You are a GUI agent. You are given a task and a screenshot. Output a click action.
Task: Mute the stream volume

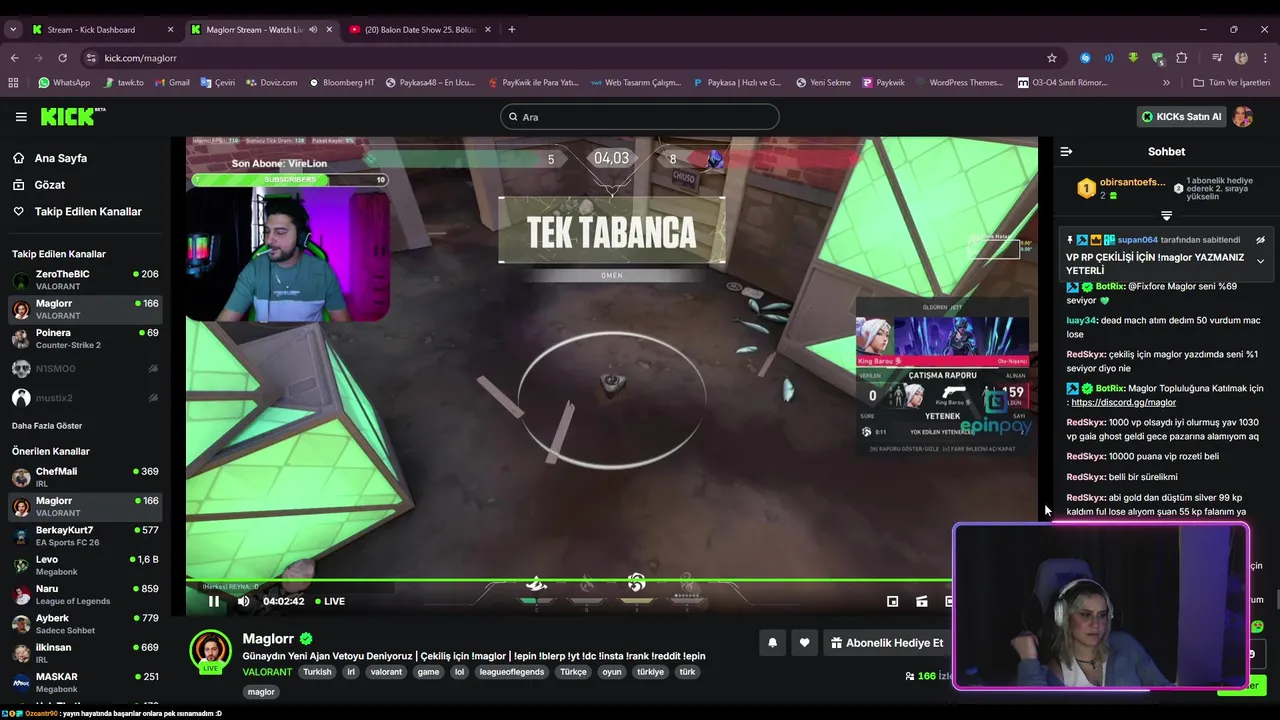coord(243,601)
